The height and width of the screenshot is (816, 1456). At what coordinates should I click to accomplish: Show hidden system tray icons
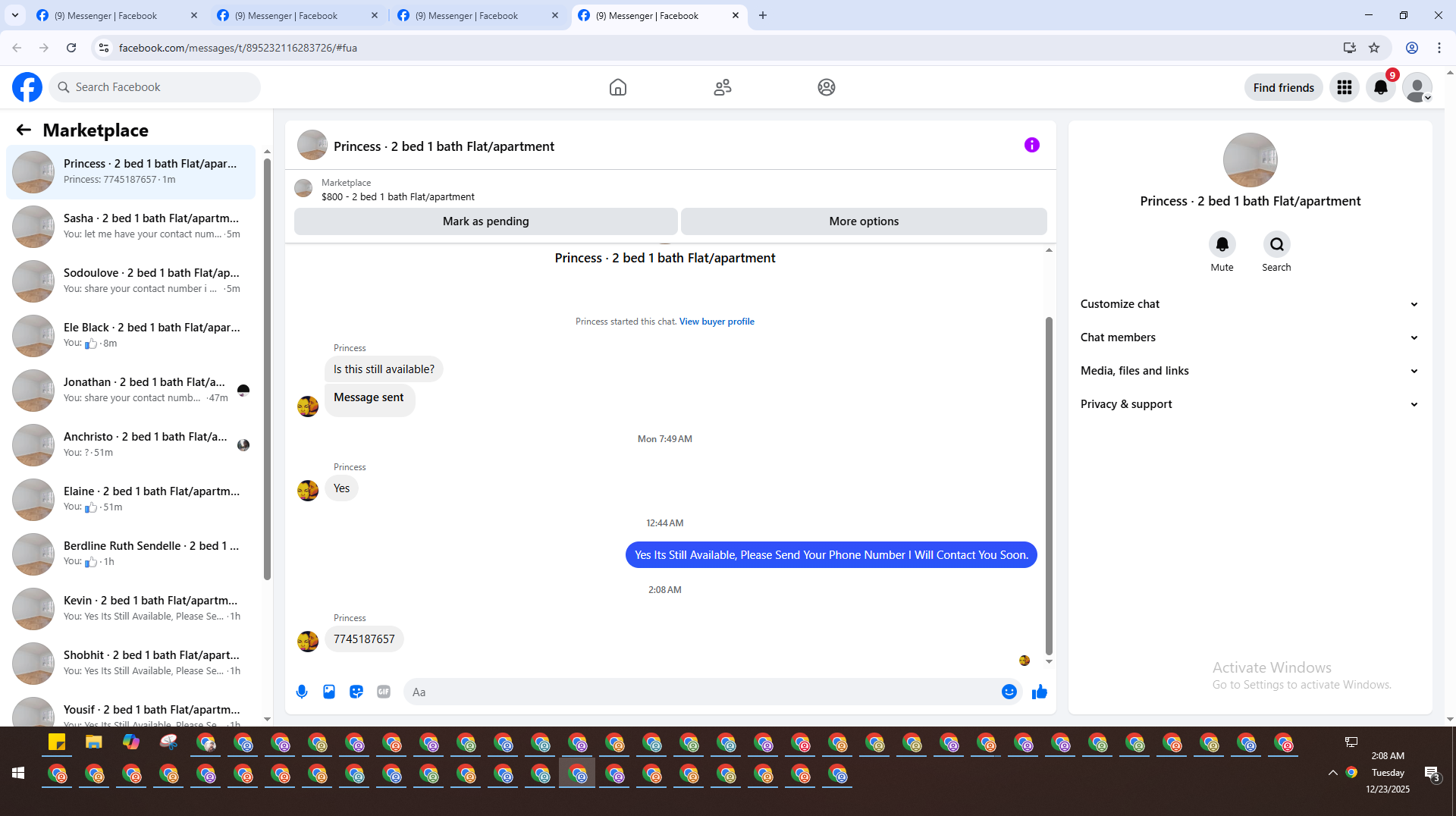coord(1332,773)
